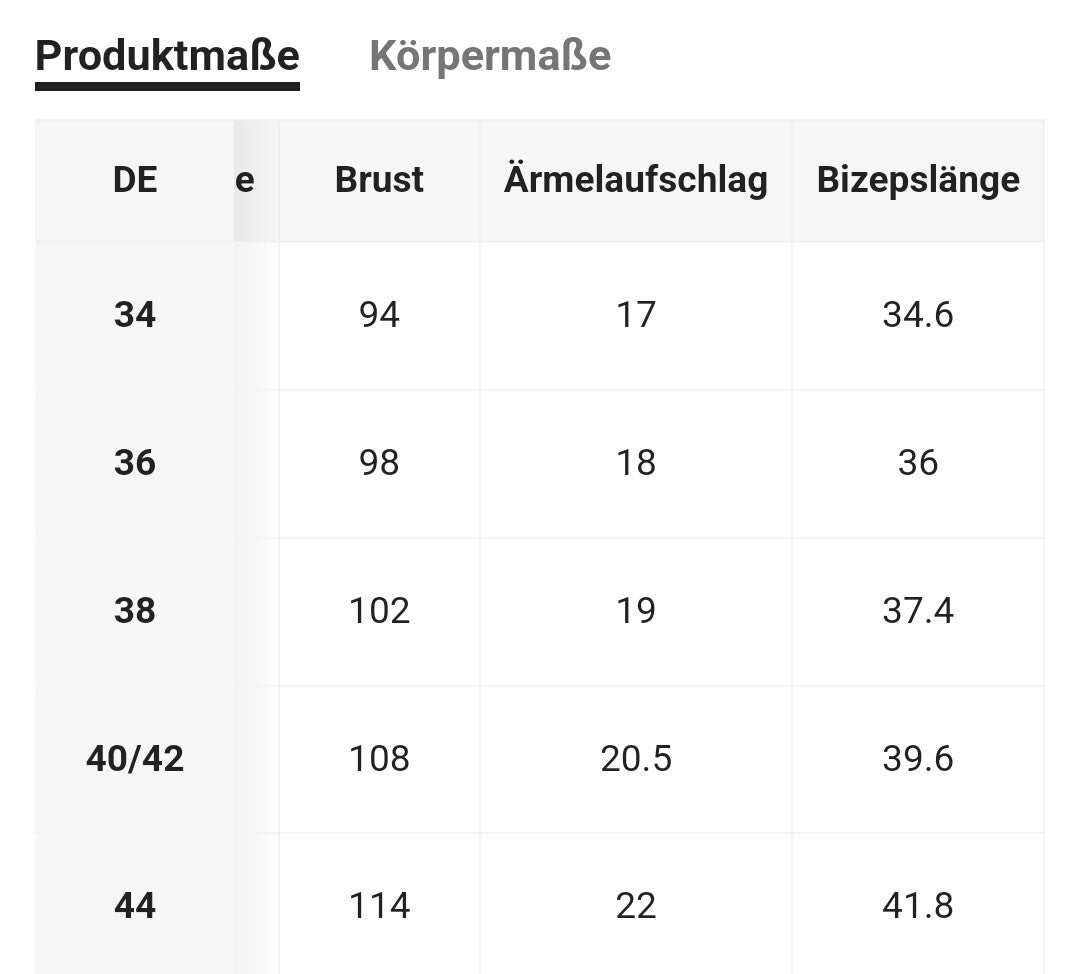Select the size 34 row label

point(135,315)
